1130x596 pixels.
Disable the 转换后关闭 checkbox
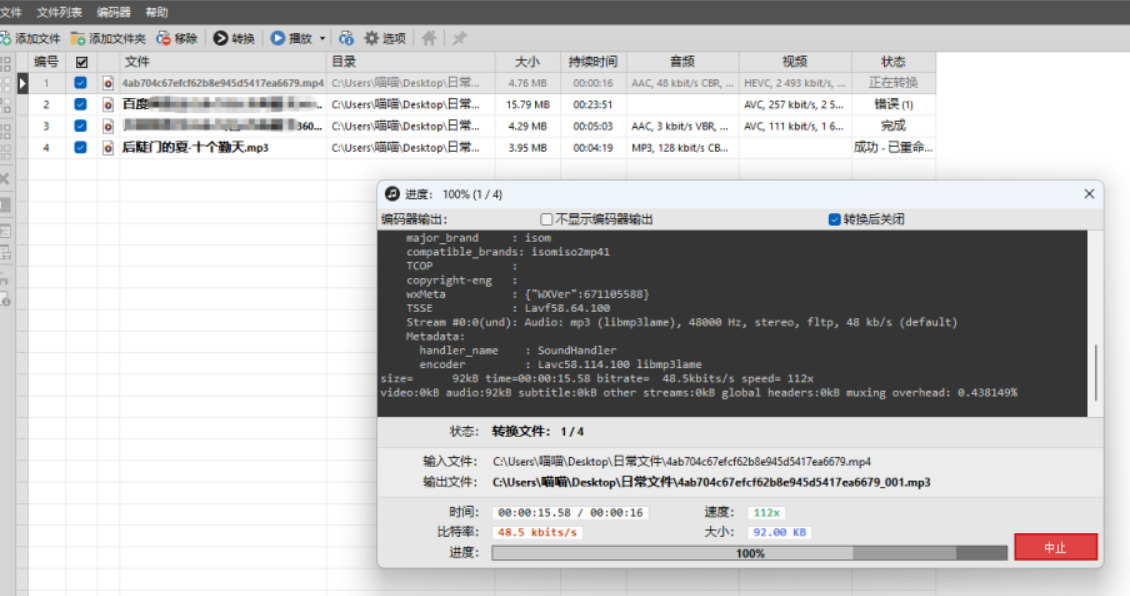tap(835, 219)
